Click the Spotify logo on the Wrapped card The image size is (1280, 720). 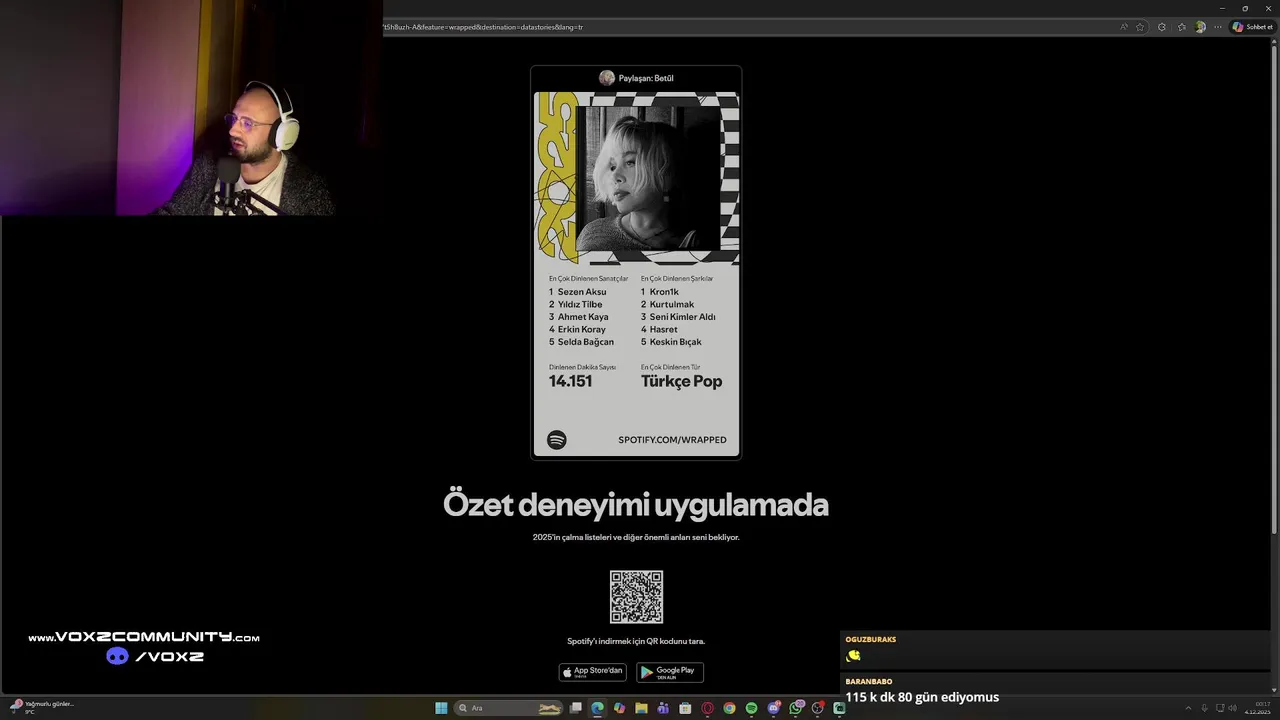point(557,440)
